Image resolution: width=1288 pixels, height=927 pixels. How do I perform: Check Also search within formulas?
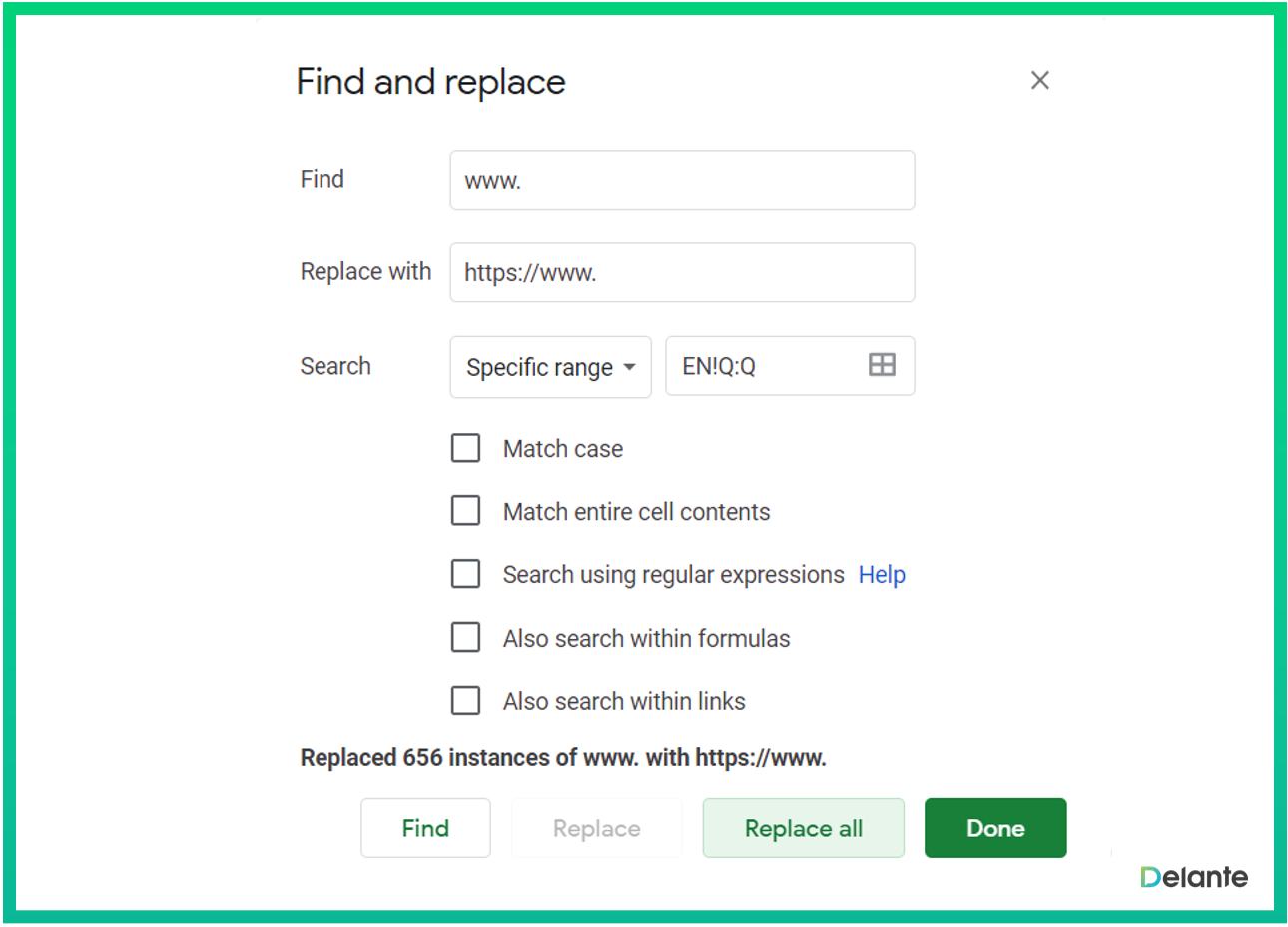click(466, 638)
